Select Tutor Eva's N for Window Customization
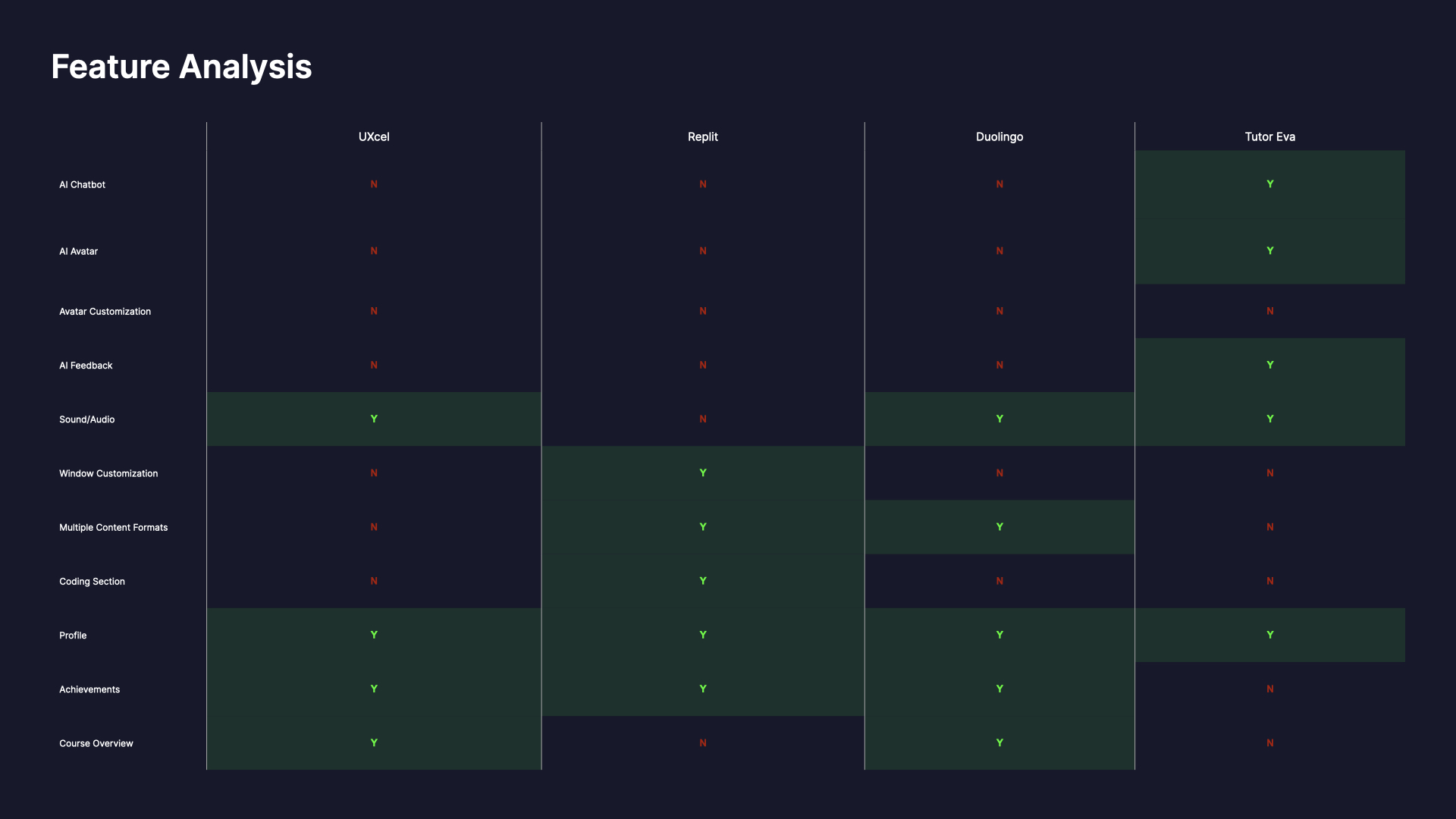The width and height of the screenshot is (1456, 819). click(x=1270, y=472)
